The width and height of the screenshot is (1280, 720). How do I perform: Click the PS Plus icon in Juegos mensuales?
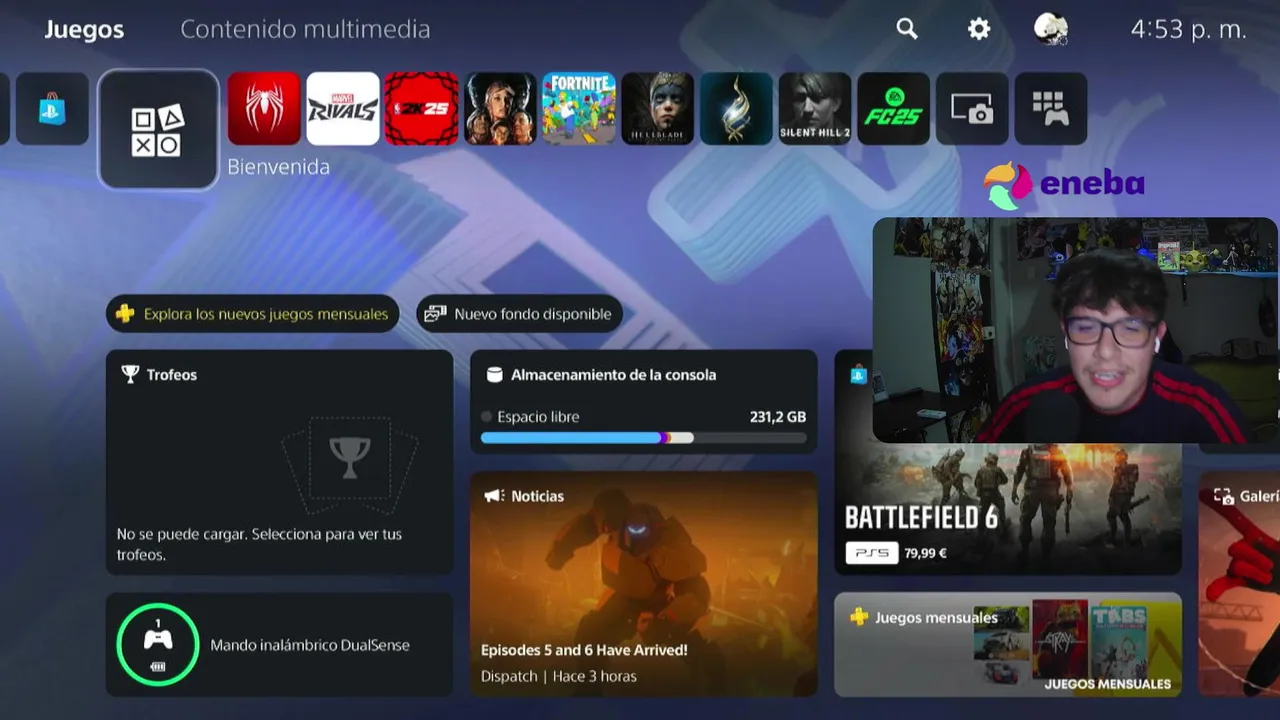pyautogui.click(x=859, y=617)
